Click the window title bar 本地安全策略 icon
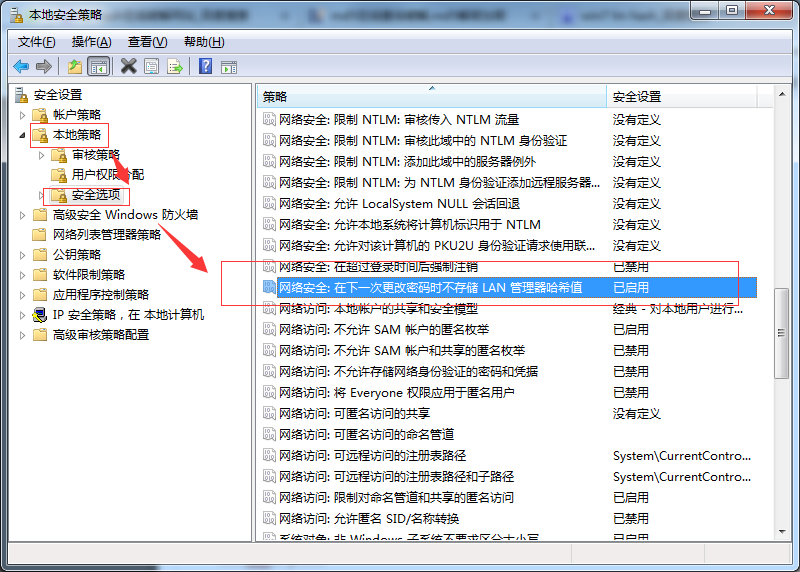The width and height of the screenshot is (800, 572). 17,15
